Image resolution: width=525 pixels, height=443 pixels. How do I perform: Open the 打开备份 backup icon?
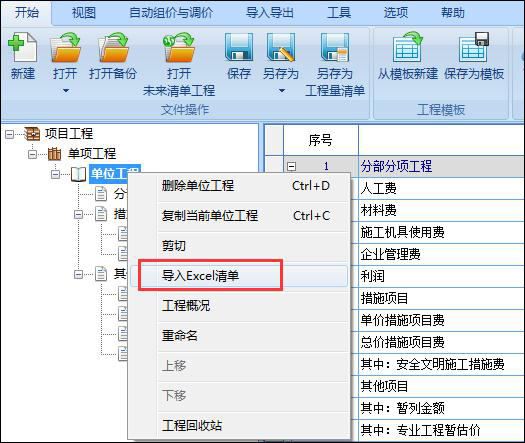pos(113,47)
